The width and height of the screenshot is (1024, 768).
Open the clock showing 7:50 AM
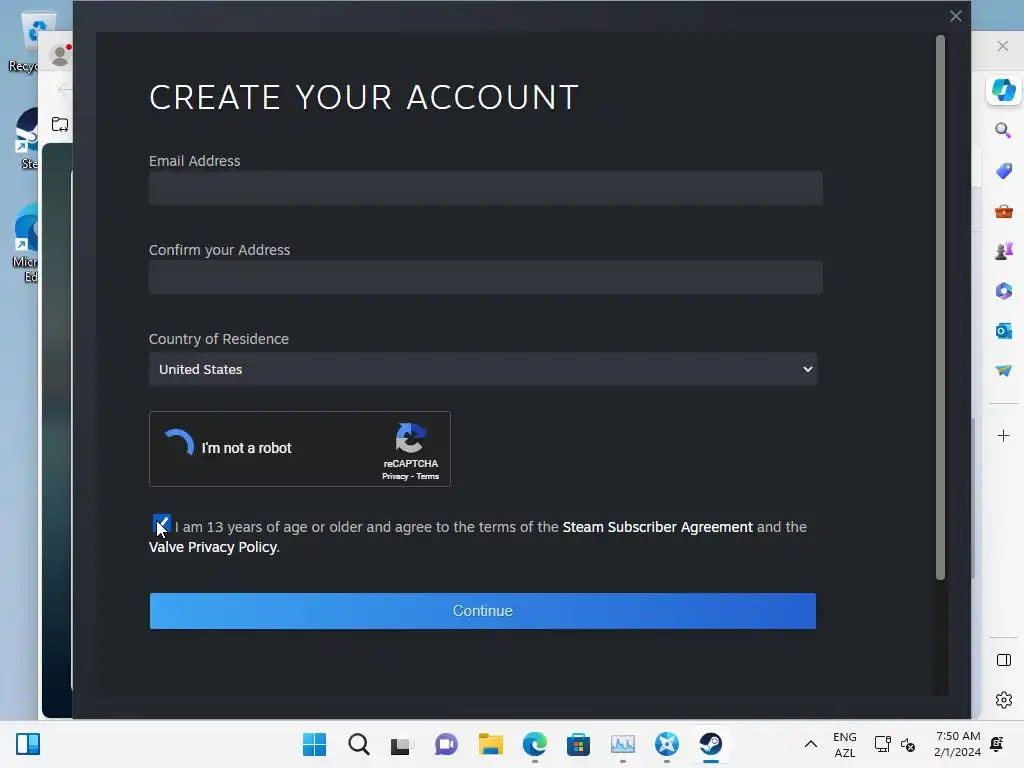[x=957, y=744]
